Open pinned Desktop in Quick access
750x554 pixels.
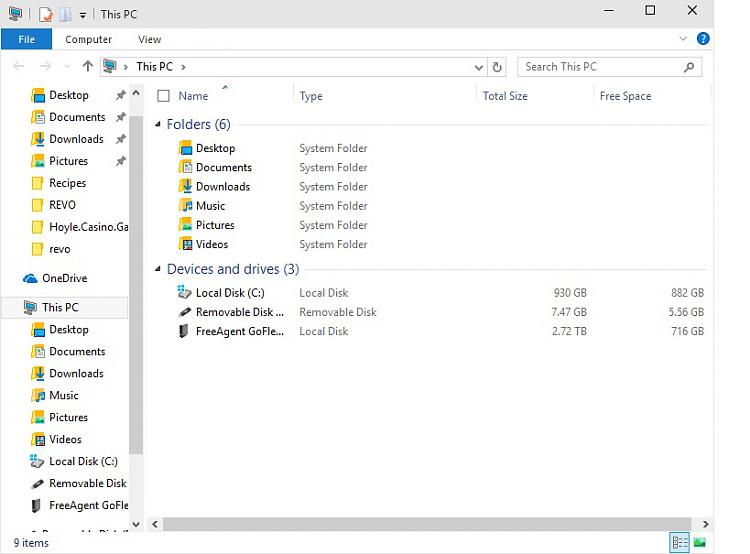click(x=69, y=95)
